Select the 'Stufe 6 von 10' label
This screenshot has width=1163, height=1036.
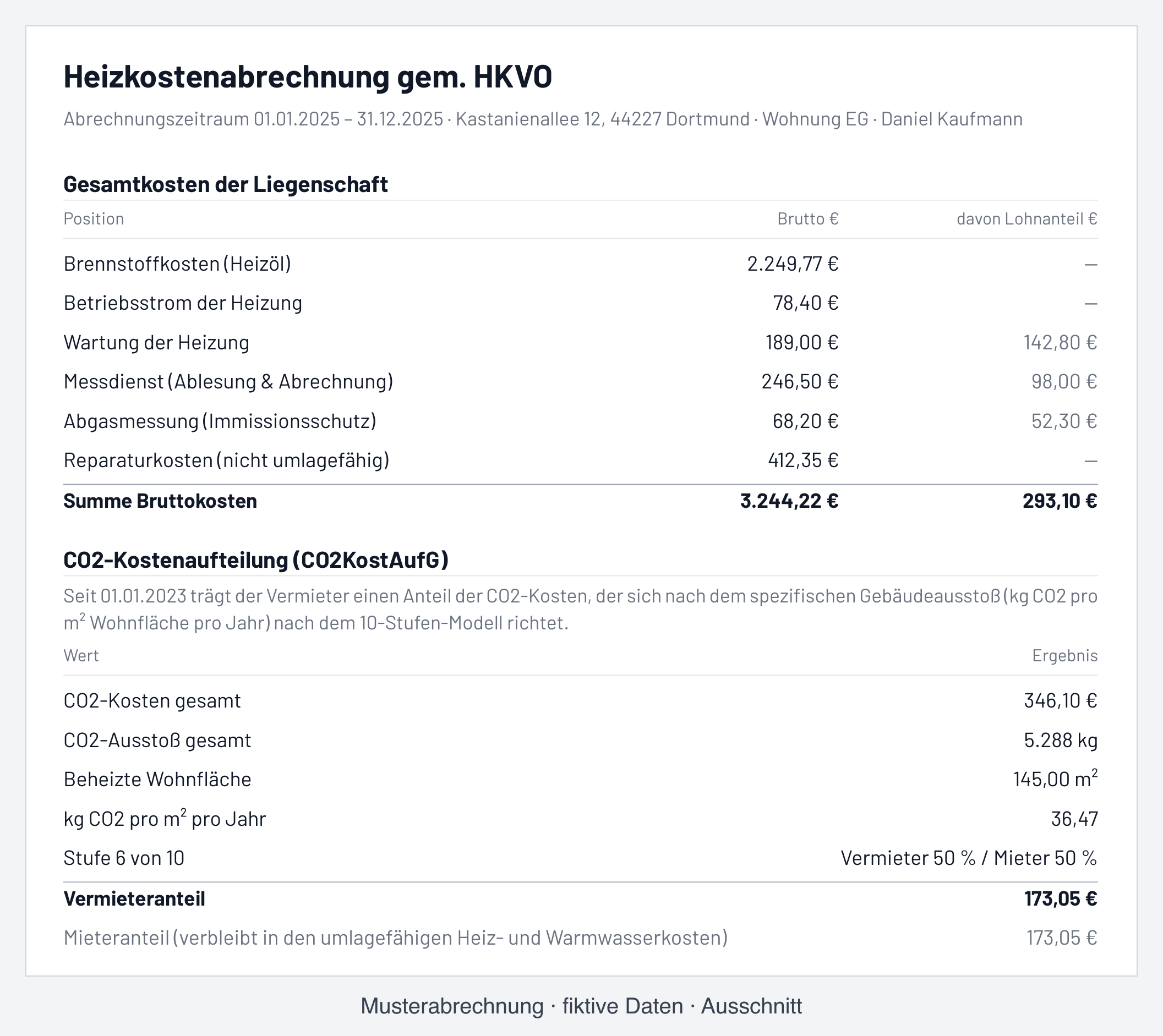click(124, 858)
